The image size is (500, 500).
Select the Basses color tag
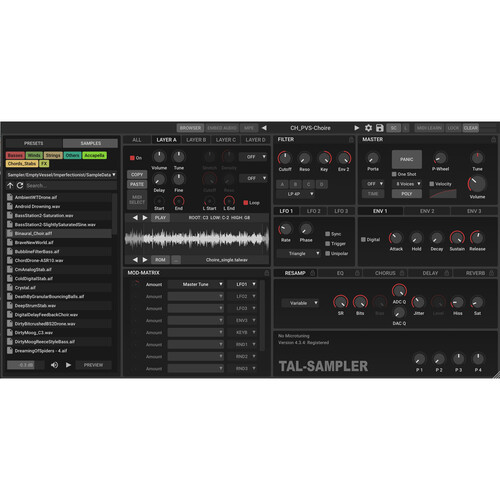point(15,156)
